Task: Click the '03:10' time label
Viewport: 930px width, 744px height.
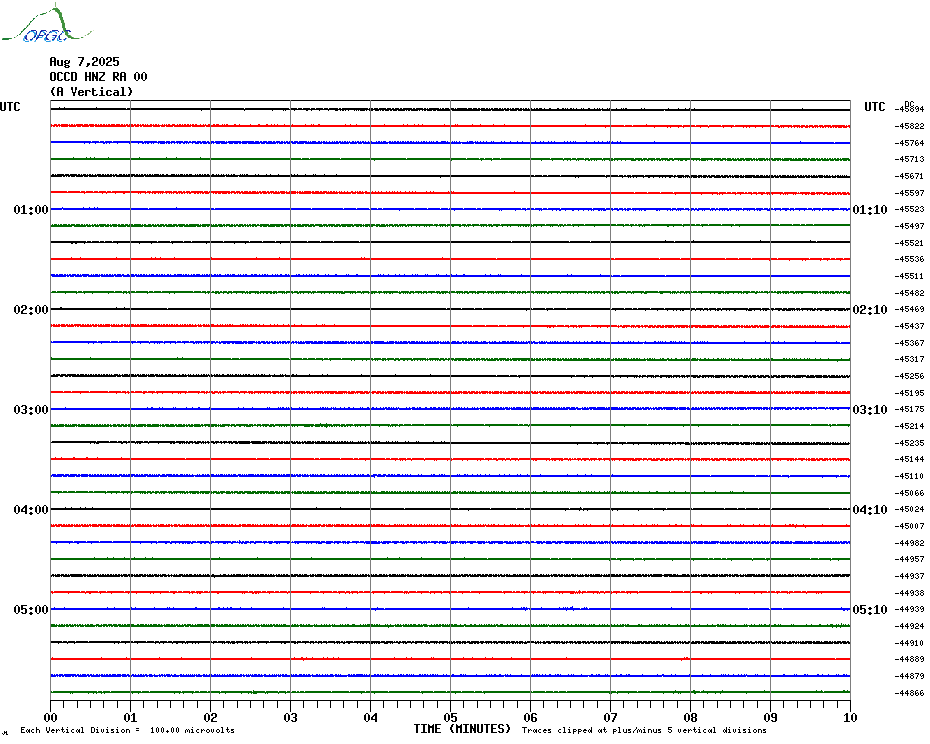Action: coord(870,410)
